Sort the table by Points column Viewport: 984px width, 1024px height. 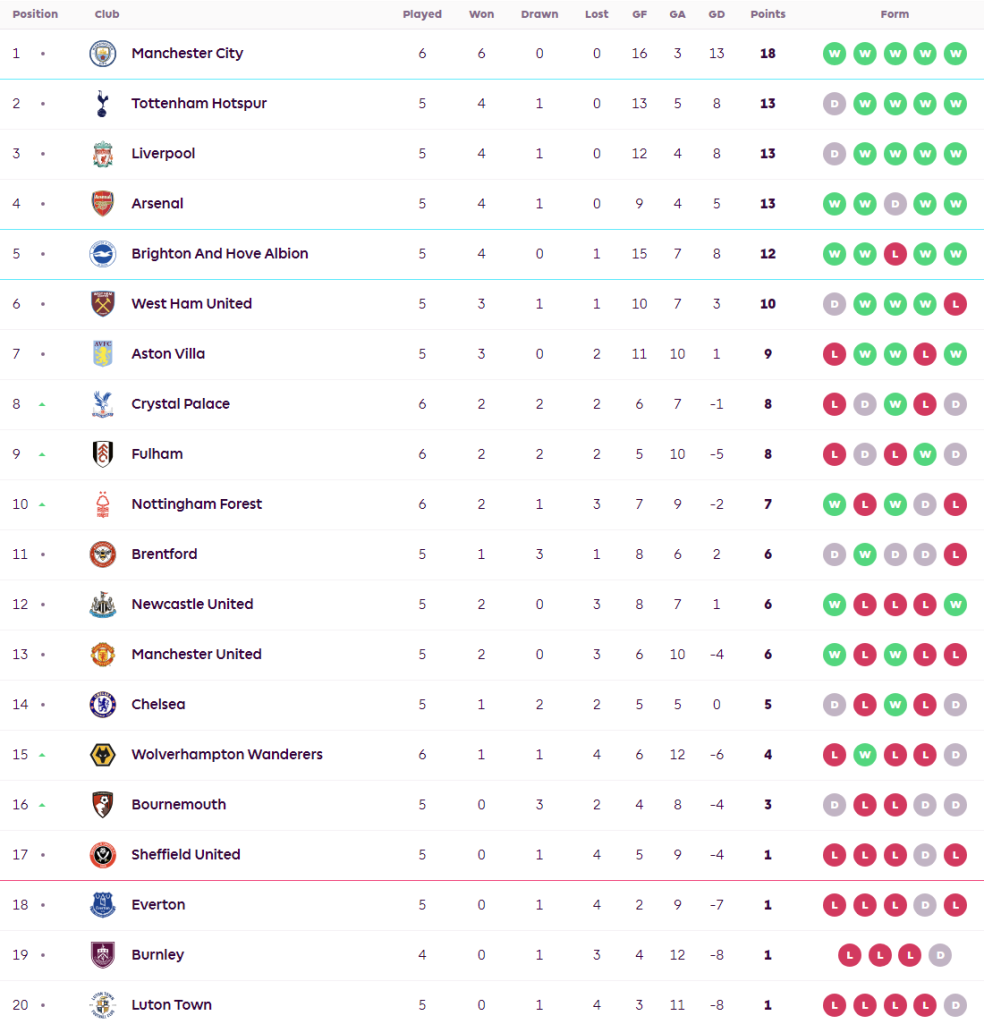(767, 14)
